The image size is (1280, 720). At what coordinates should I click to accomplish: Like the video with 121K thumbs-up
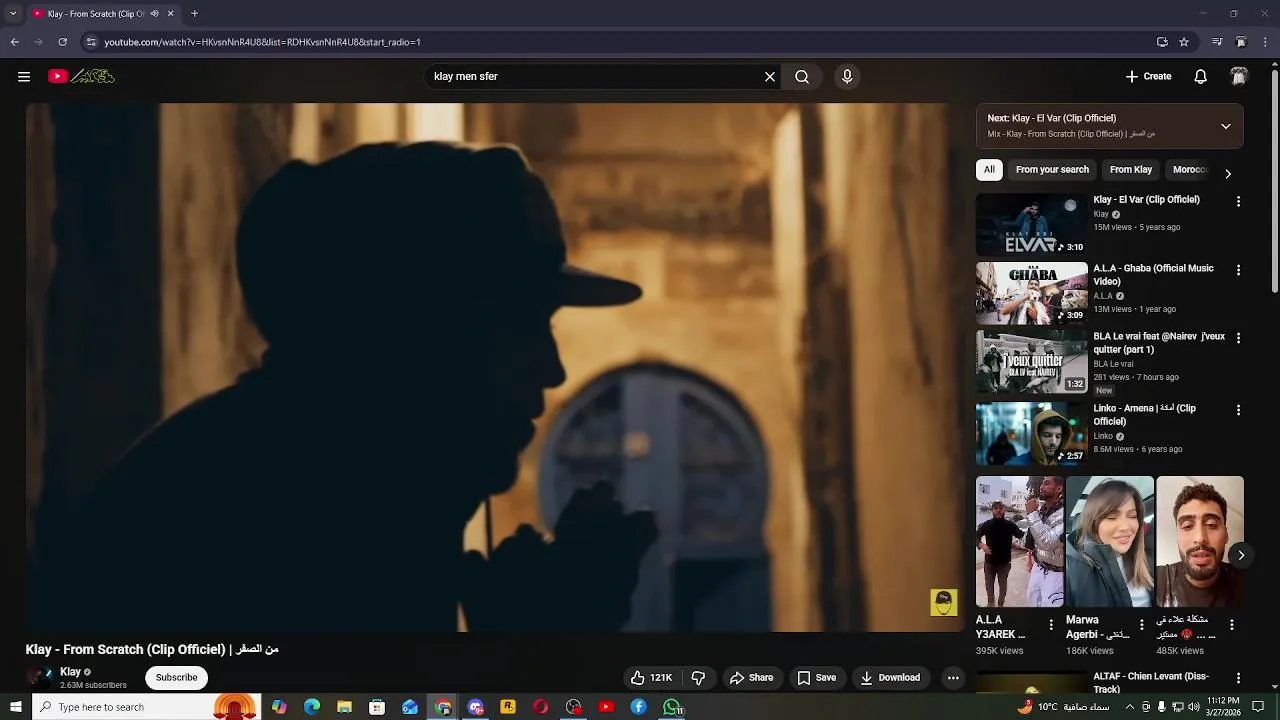tap(651, 677)
